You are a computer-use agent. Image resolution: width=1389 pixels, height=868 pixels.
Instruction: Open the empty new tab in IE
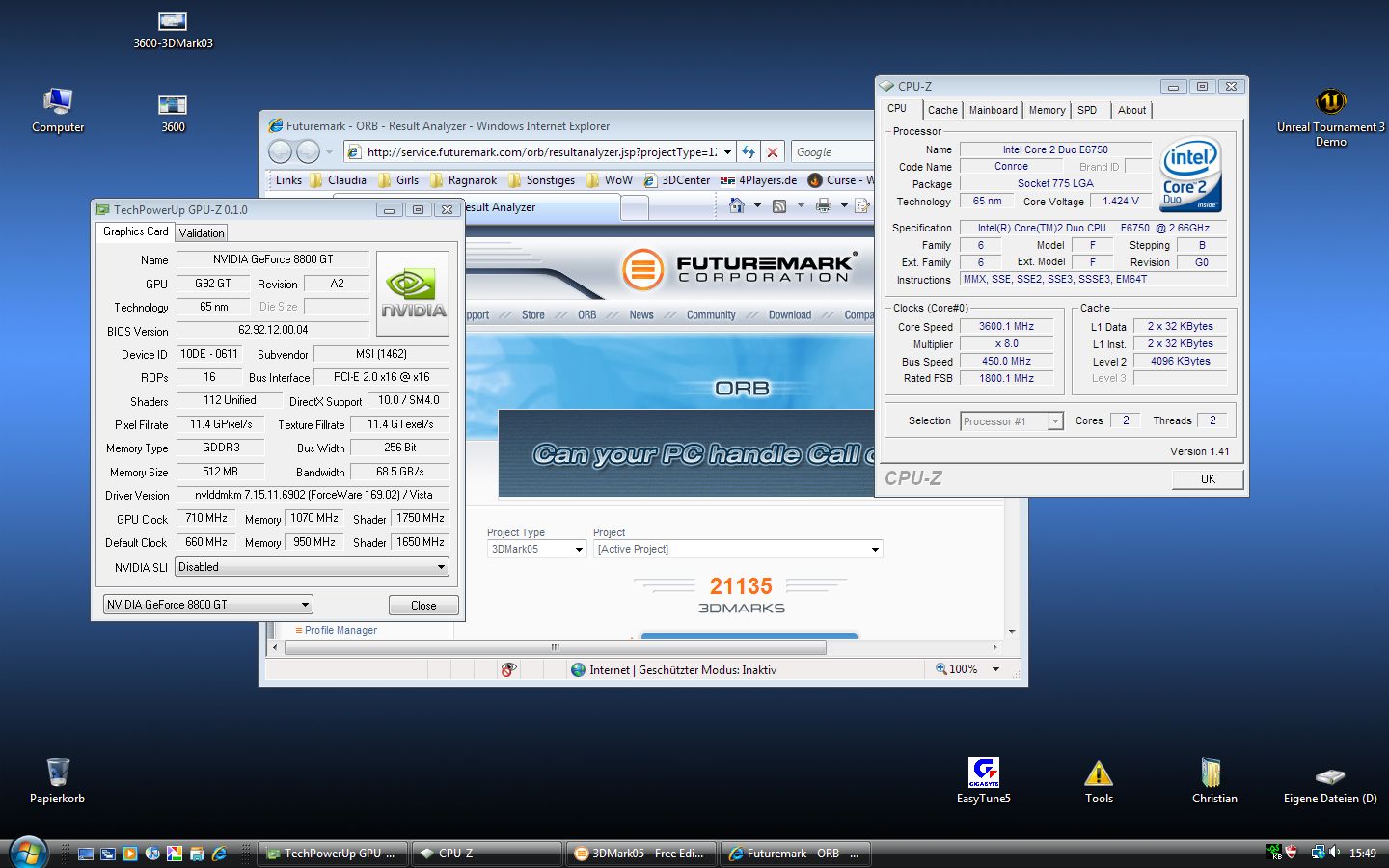click(x=634, y=206)
